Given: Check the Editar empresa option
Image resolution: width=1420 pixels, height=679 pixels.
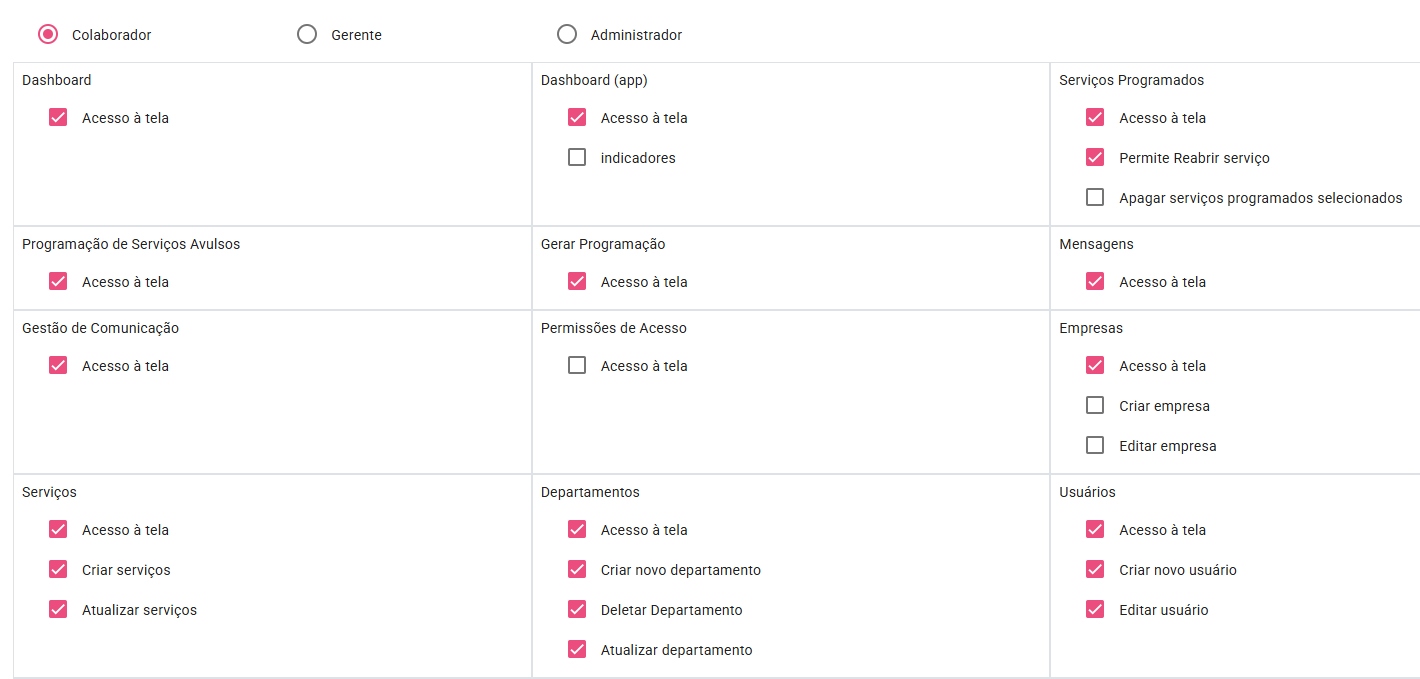Looking at the screenshot, I should (1095, 445).
